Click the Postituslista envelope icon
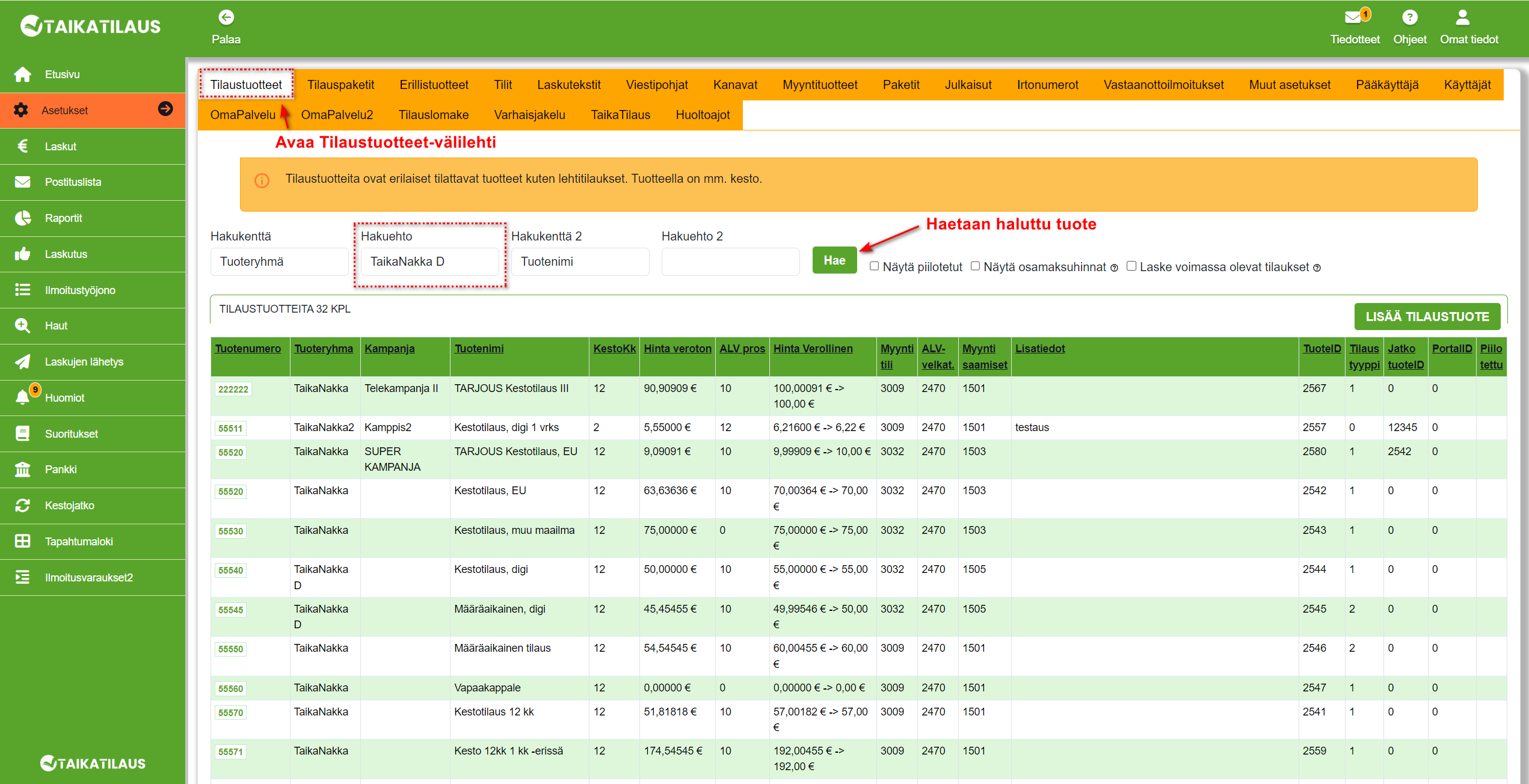This screenshot has height=784, width=1529. click(x=23, y=182)
